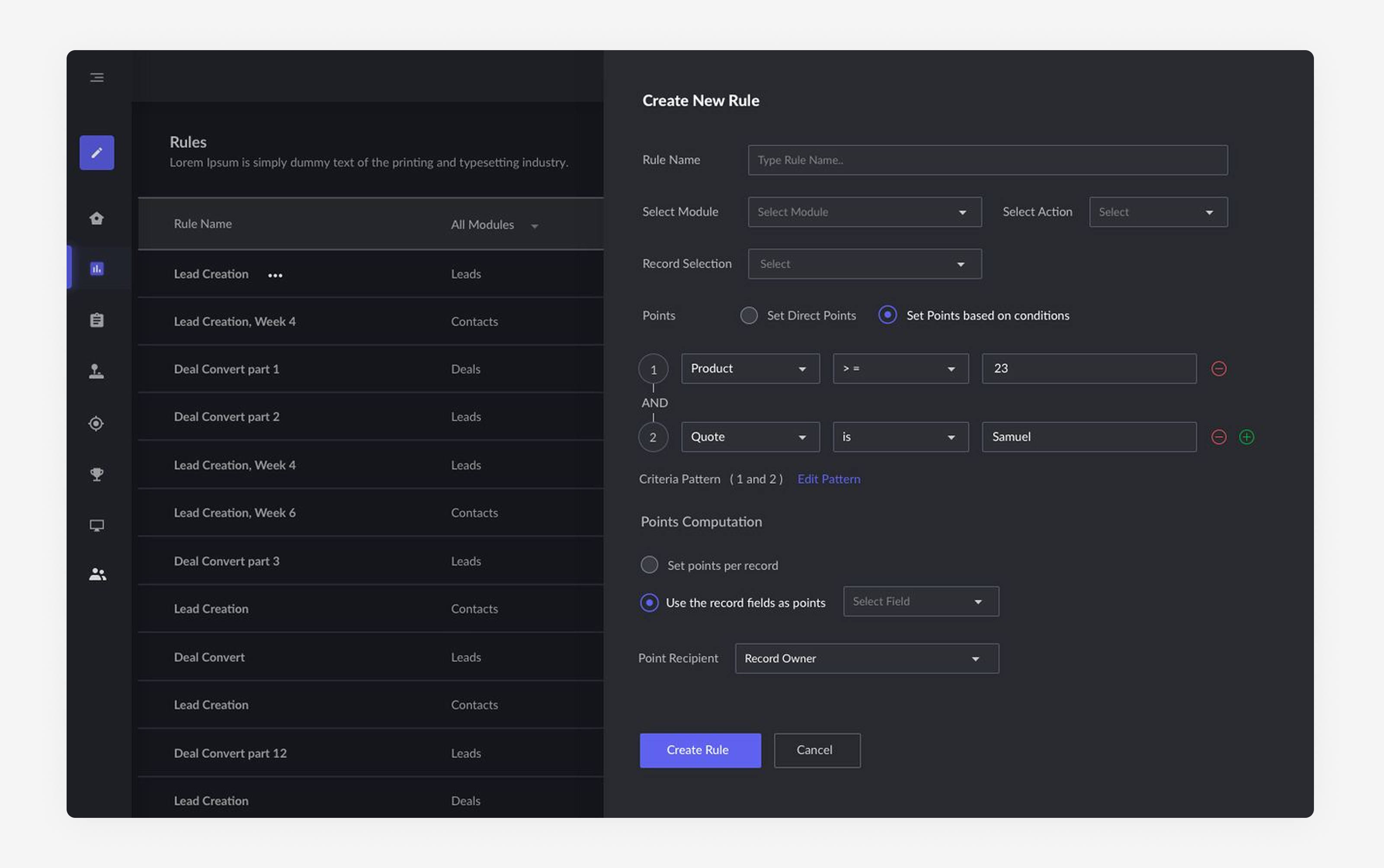The width and height of the screenshot is (1384, 868).
Task: Expand the Record Selection dropdown
Action: (864, 264)
